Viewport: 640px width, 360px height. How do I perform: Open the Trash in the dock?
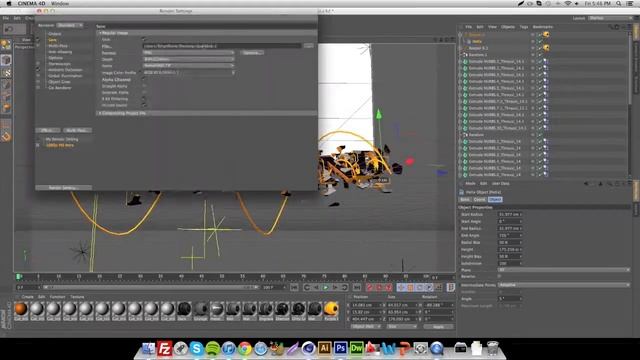pyautogui.click(x=493, y=349)
